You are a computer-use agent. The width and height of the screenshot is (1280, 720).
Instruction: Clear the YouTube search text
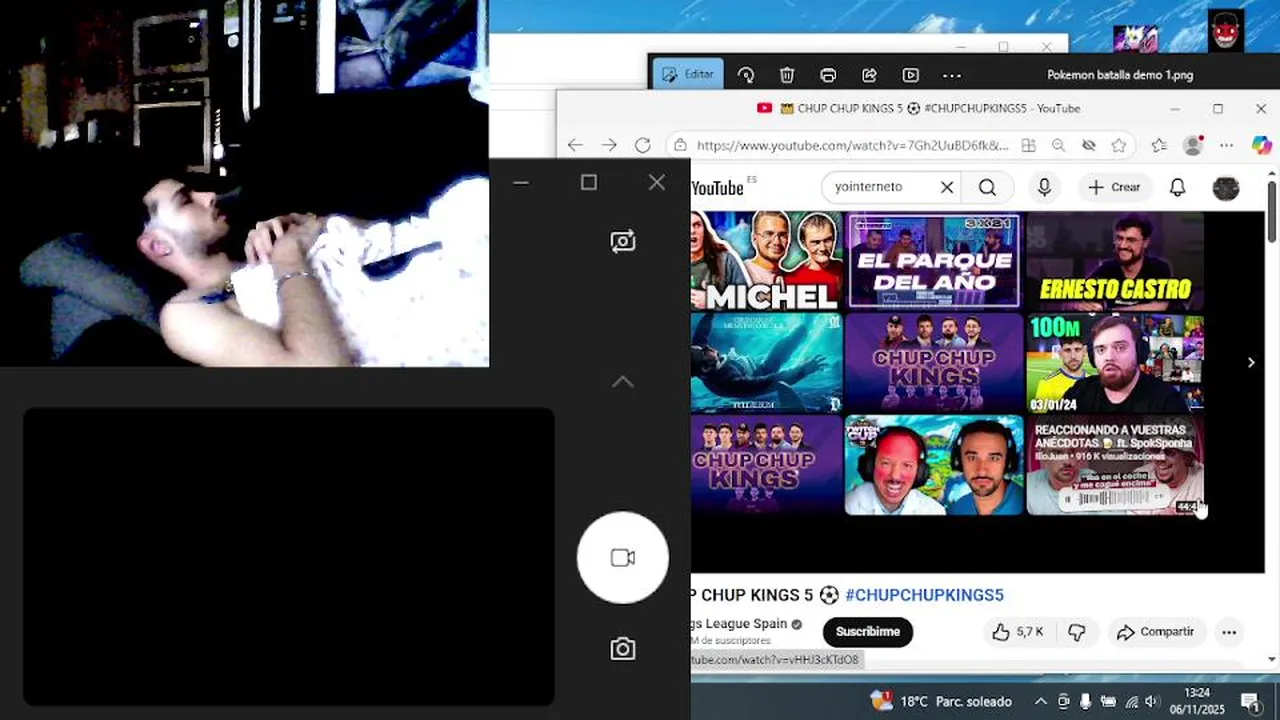[947, 187]
